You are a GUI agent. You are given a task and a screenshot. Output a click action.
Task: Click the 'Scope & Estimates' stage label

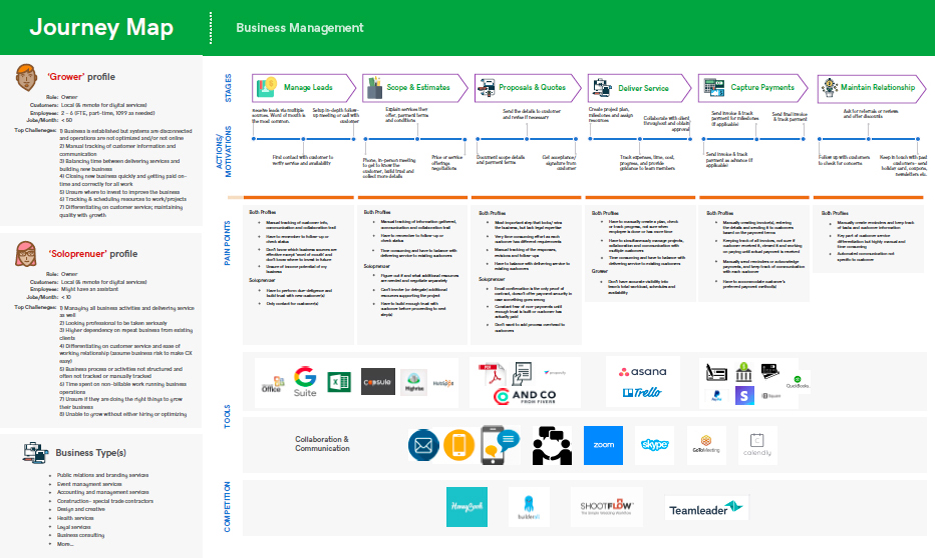(x=418, y=87)
